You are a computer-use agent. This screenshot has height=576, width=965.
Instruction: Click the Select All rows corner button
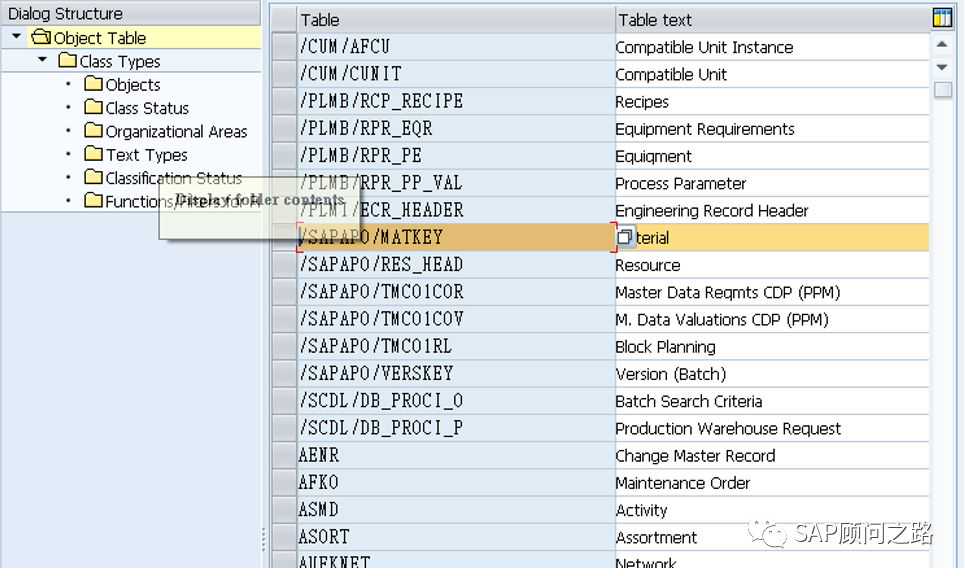pos(285,19)
